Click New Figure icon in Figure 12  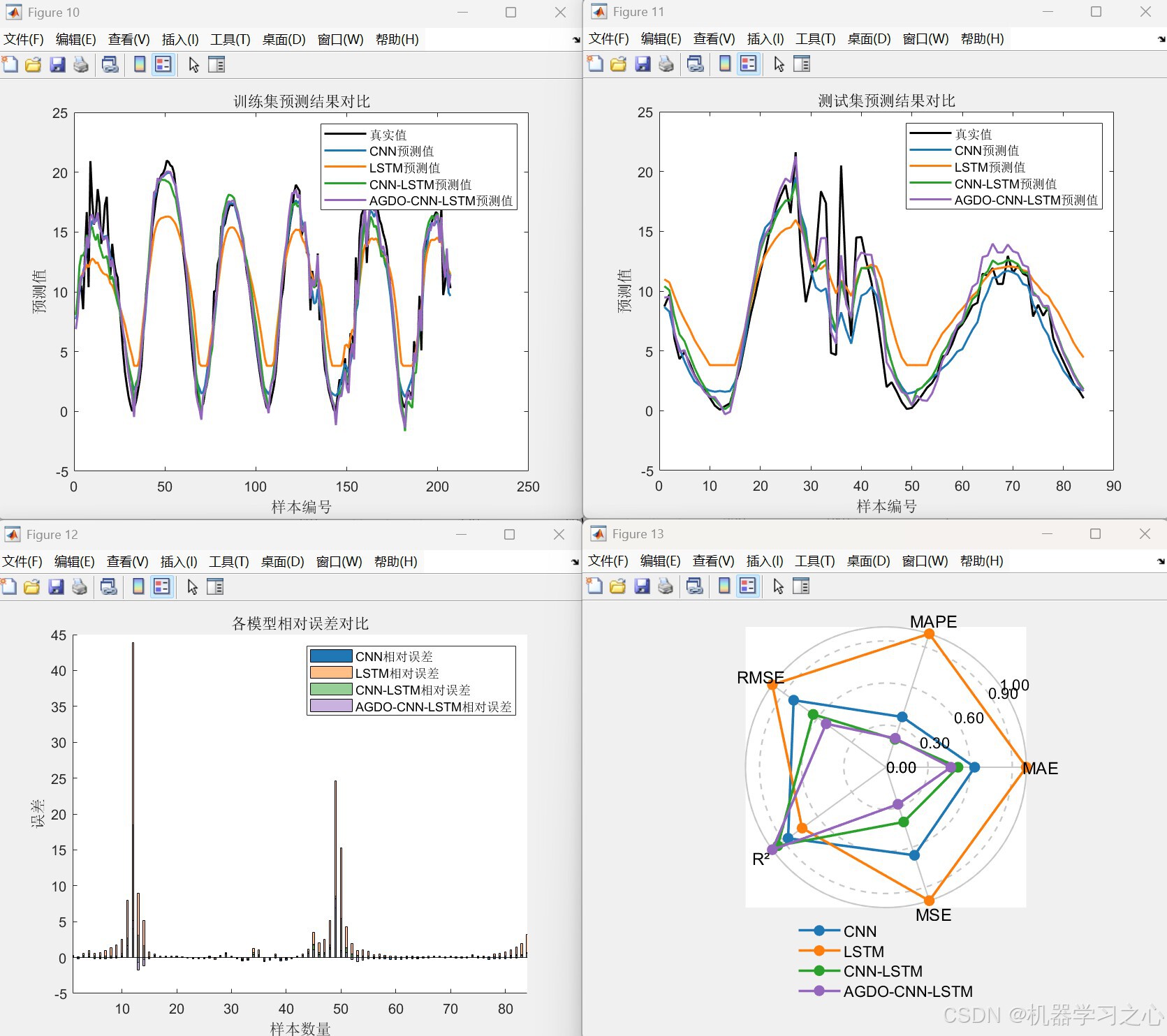click(x=8, y=587)
